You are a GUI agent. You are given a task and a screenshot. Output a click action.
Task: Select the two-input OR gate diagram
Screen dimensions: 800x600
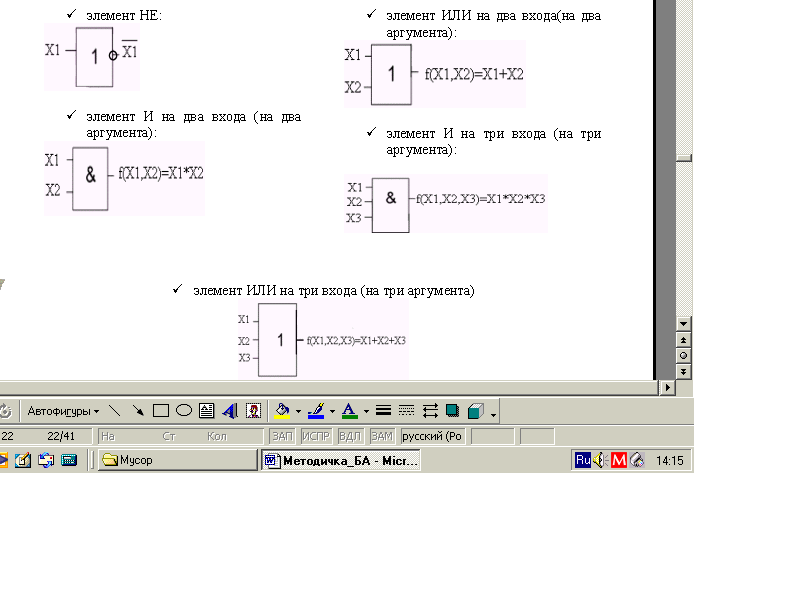(435, 74)
